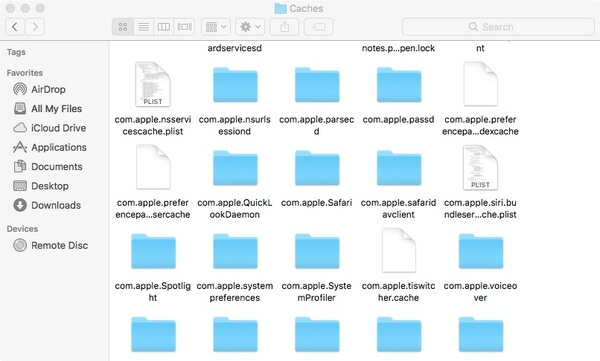The height and width of the screenshot is (361, 600).
Task: Open AirDrop in the sidebar
Action: click(49, 90)
